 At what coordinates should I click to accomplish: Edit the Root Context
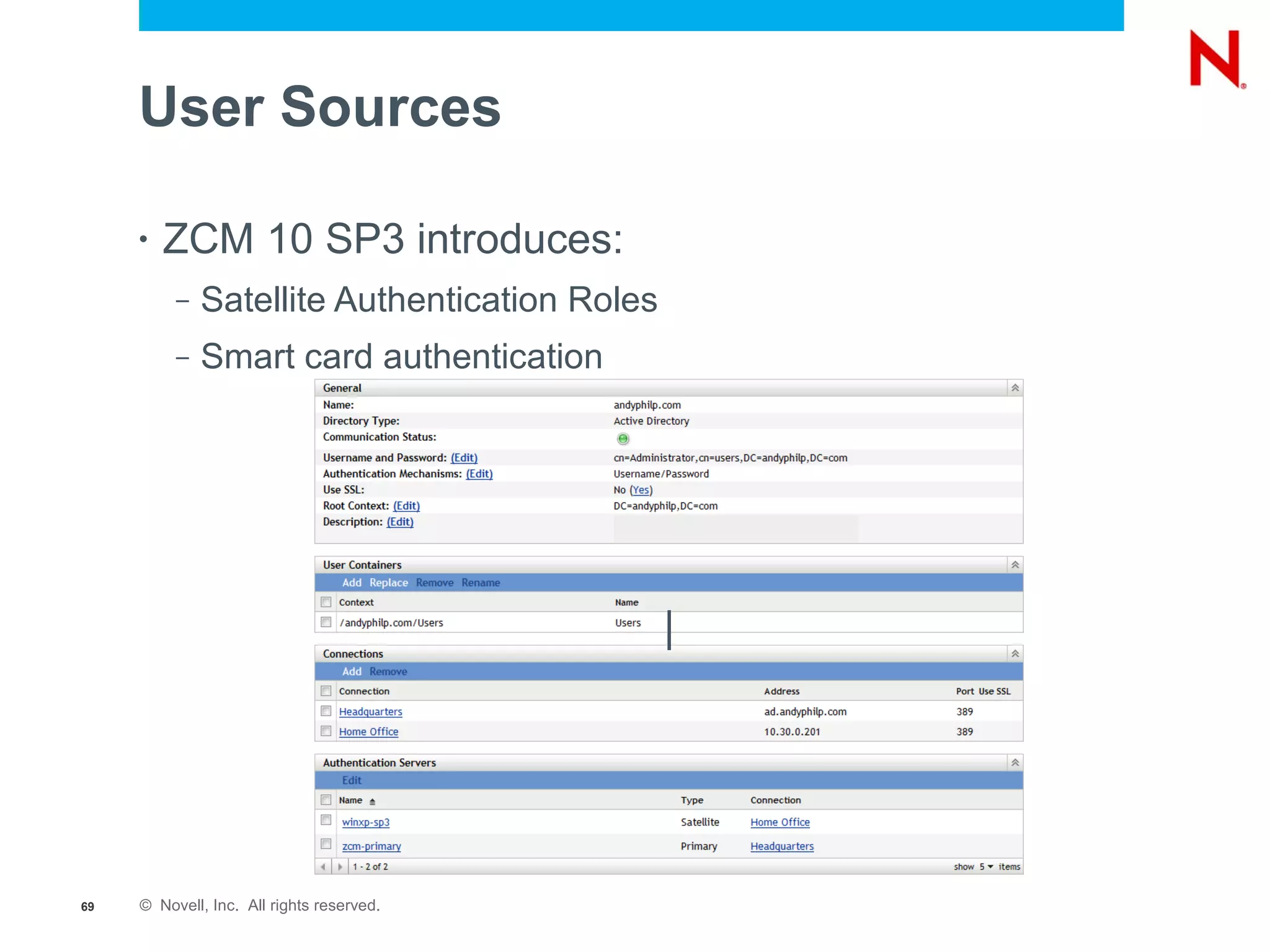[406, 506]
